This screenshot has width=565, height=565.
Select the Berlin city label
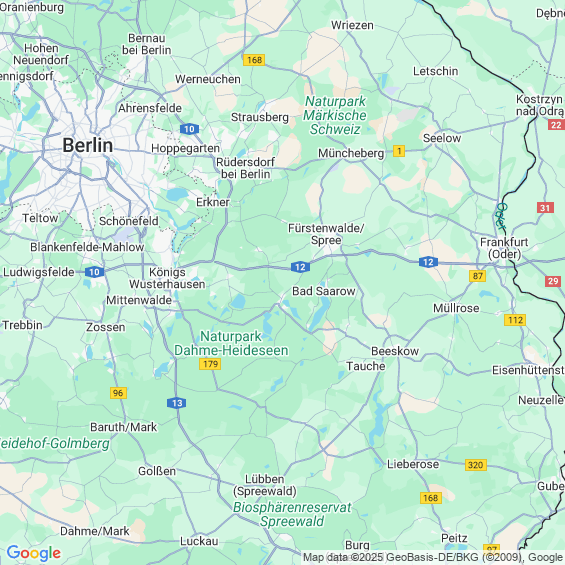click(x=88, y=146)
